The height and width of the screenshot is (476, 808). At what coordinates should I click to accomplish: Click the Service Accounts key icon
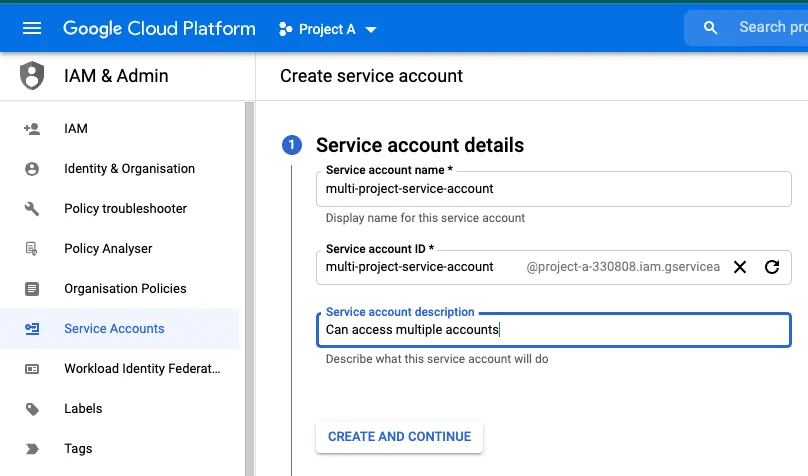click(32, 329)
